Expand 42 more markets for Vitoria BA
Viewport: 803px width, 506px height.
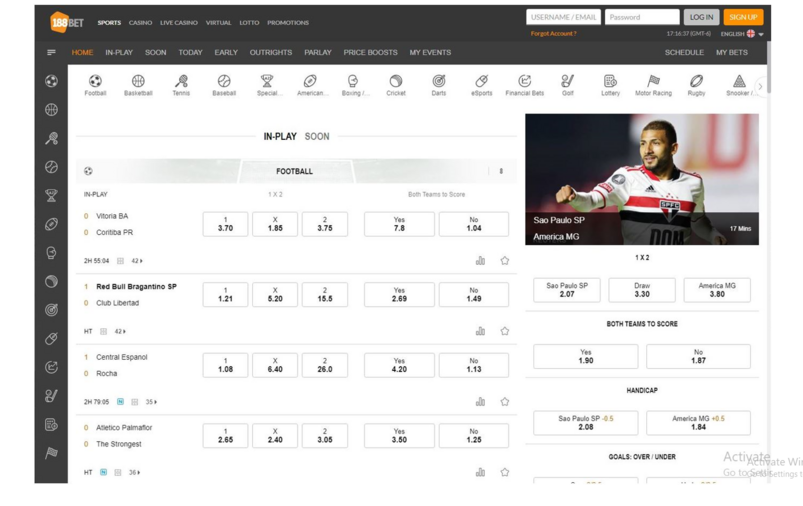click(x=137, y=261)
